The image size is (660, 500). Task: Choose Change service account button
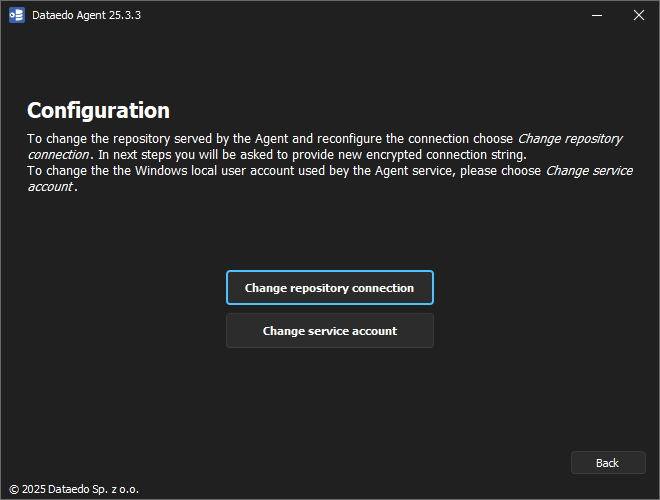click(x=330, y=331)
